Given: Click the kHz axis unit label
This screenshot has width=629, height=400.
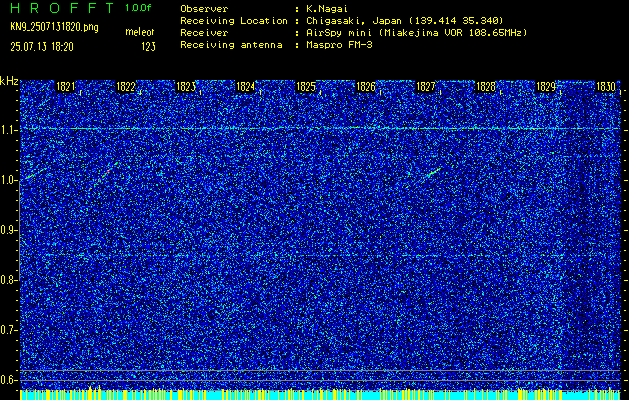Looking at the screenshot, I should (9, 81).
